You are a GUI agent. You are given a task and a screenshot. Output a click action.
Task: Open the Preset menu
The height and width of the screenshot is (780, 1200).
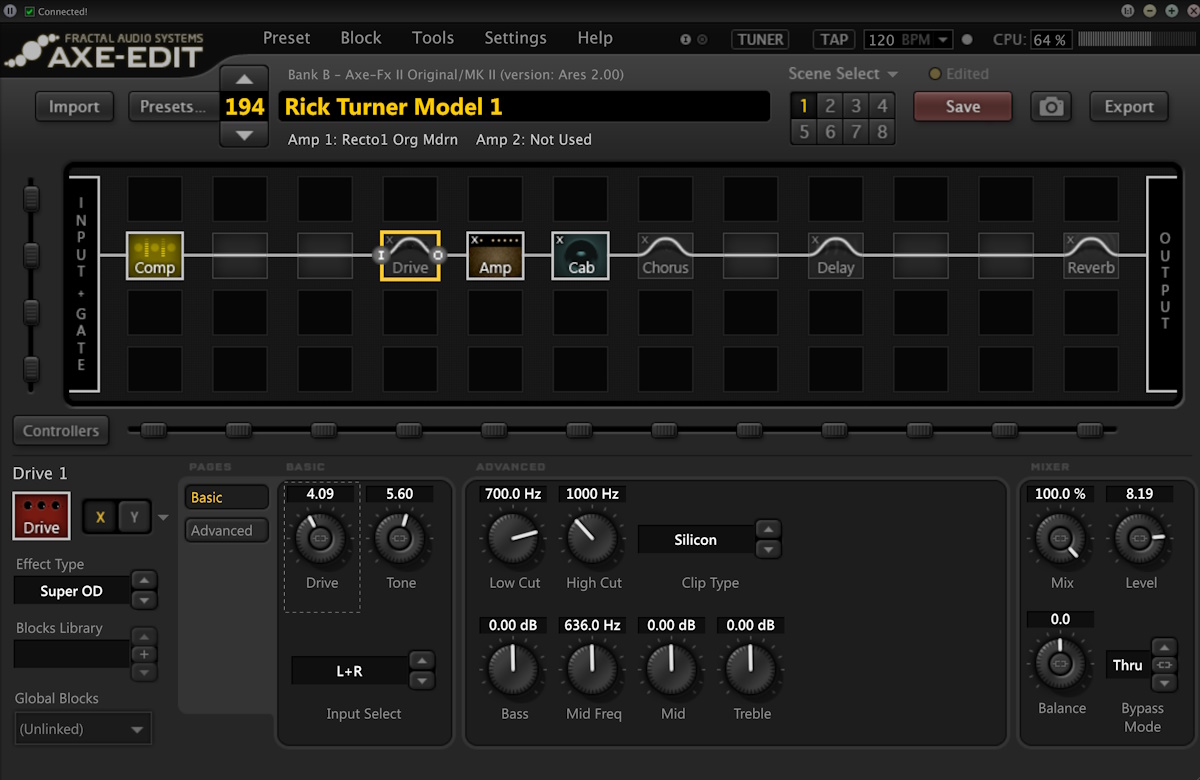click(x=286, y=38)
